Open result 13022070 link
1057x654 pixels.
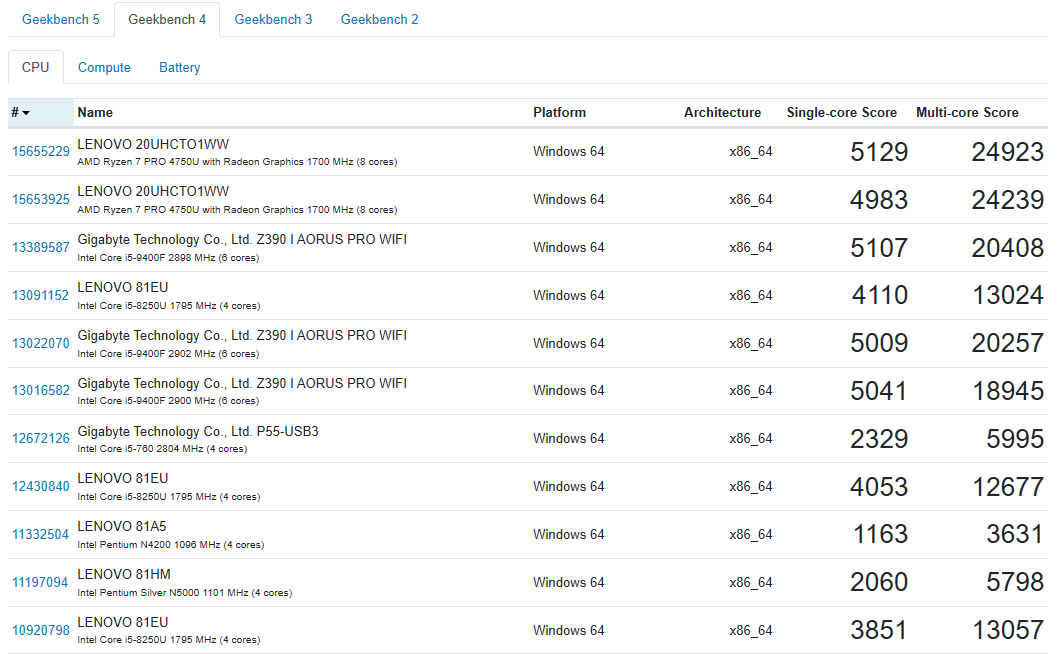[x=40, y=343]
